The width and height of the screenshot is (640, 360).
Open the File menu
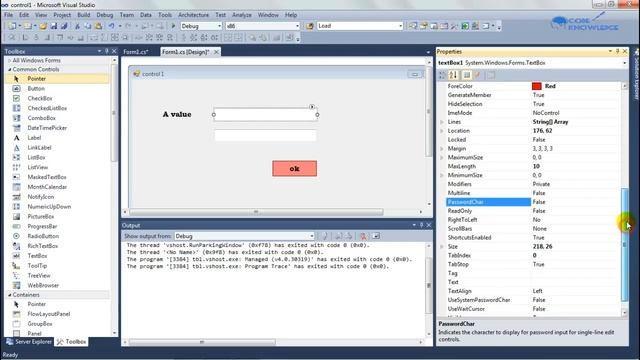tap(9, 15)
